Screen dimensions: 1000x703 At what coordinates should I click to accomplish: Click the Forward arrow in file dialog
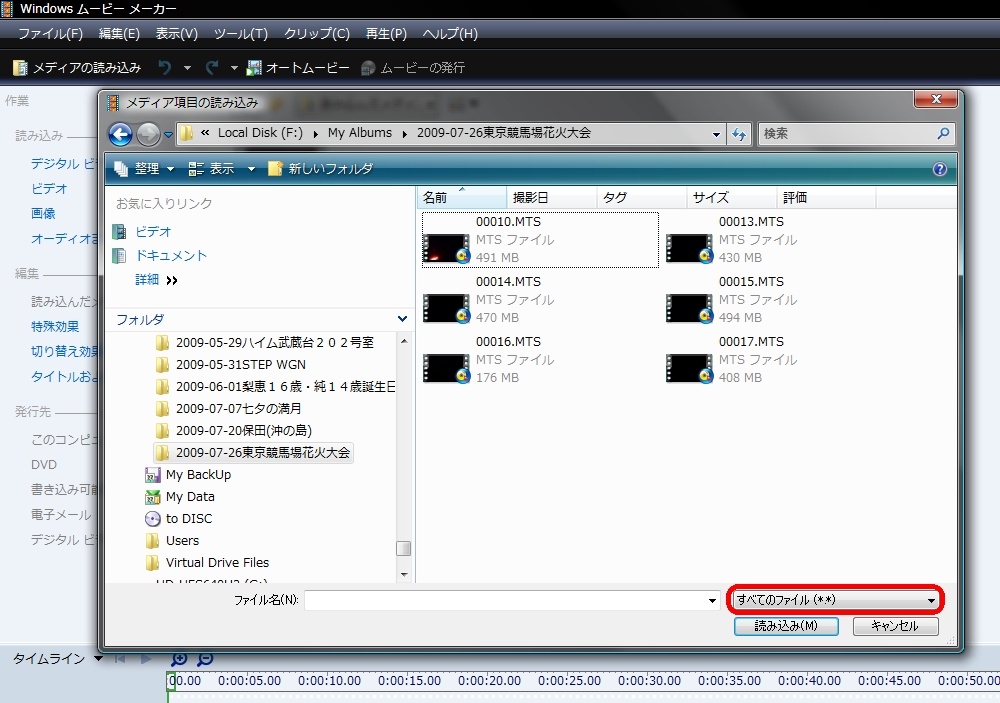tap(148, 134)
